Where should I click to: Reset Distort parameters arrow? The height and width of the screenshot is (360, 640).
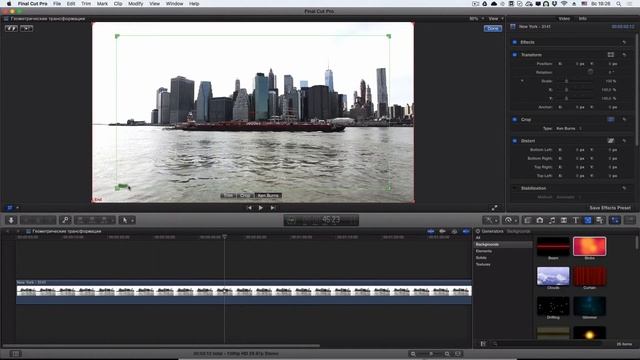click(624, 141)
